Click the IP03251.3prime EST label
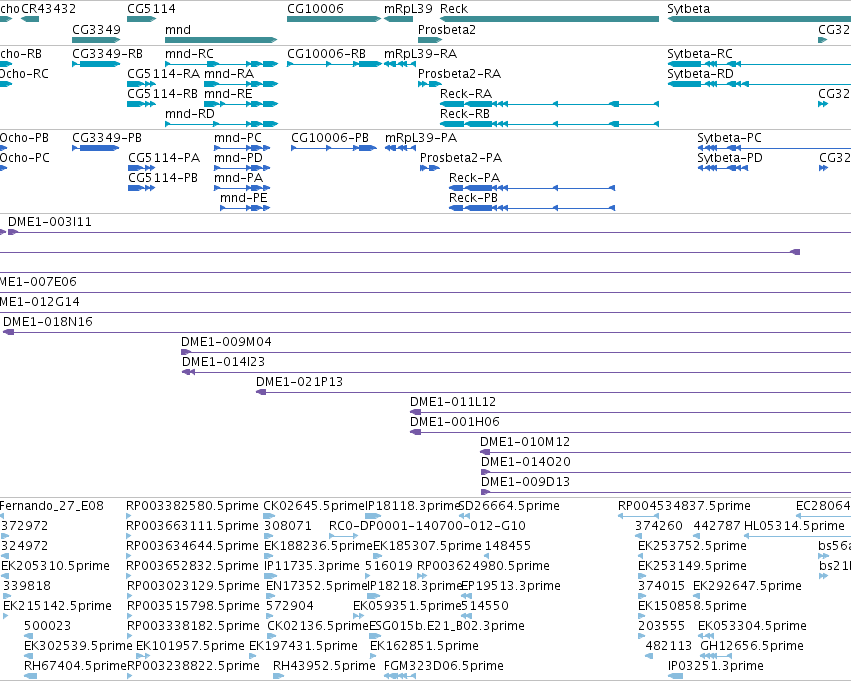 (716, 666)
